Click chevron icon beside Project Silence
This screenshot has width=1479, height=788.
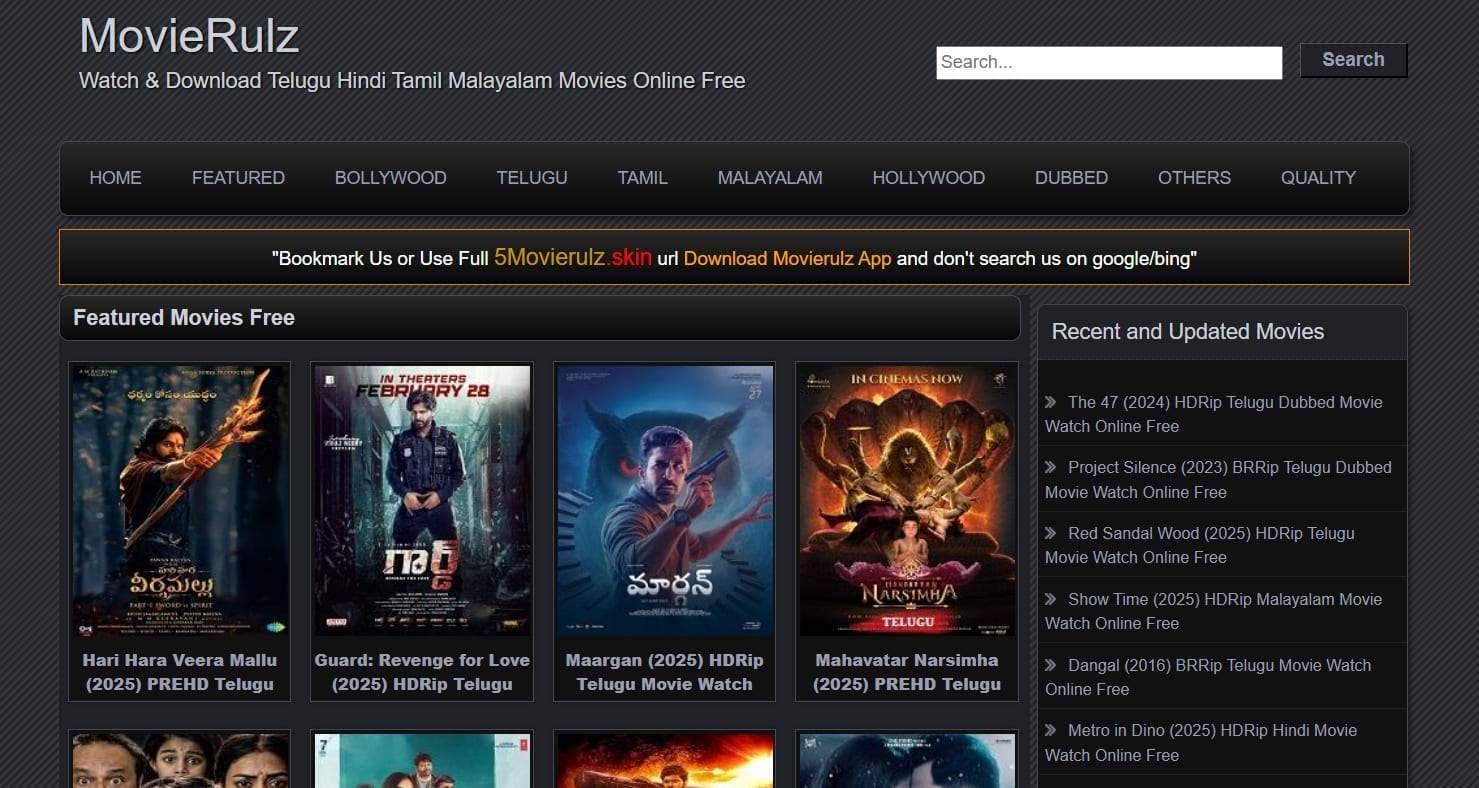point(1051,467)
